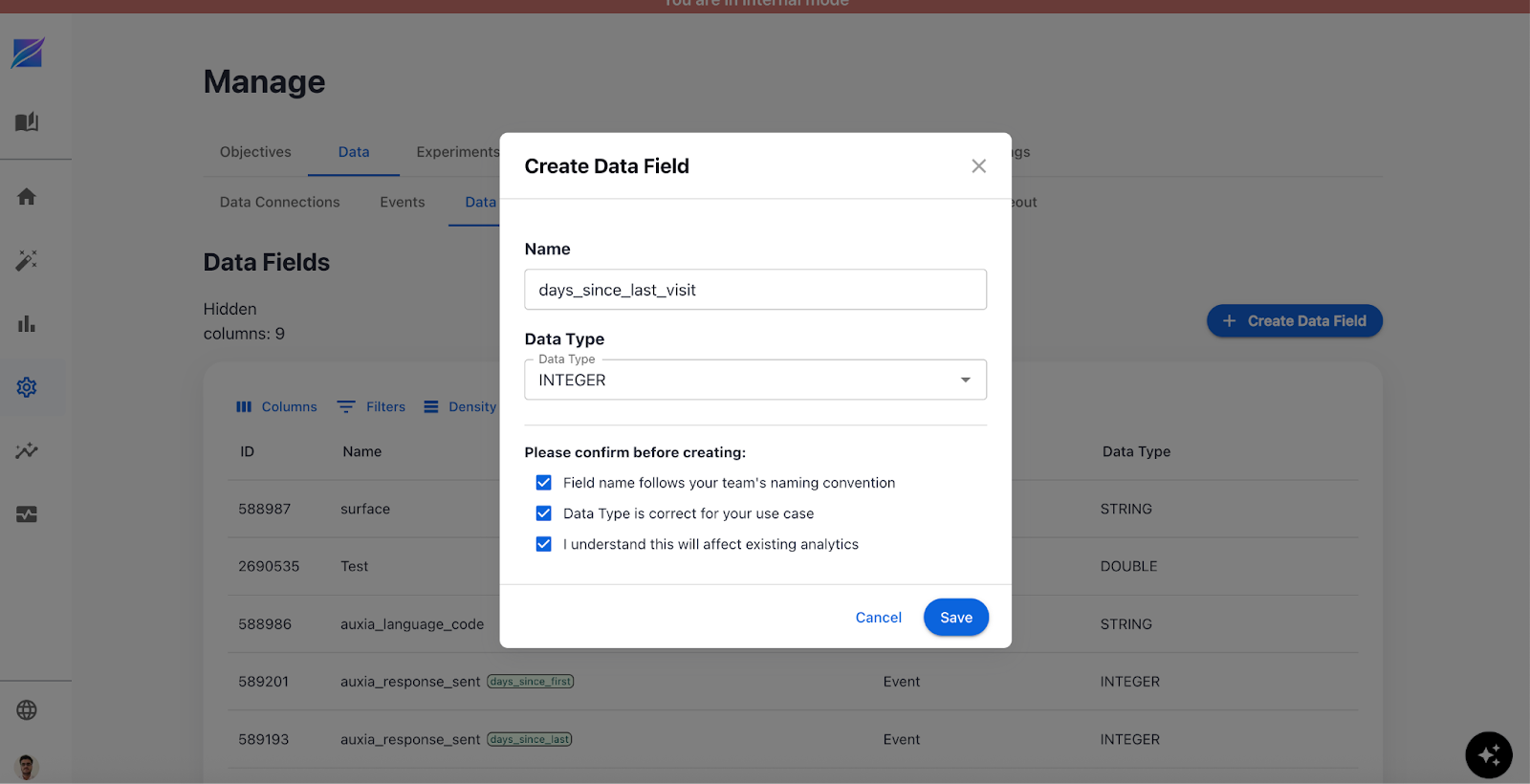This screenshot has width=1530, height=784.
Task: Click row ID 588986
Action: point(265,624)
